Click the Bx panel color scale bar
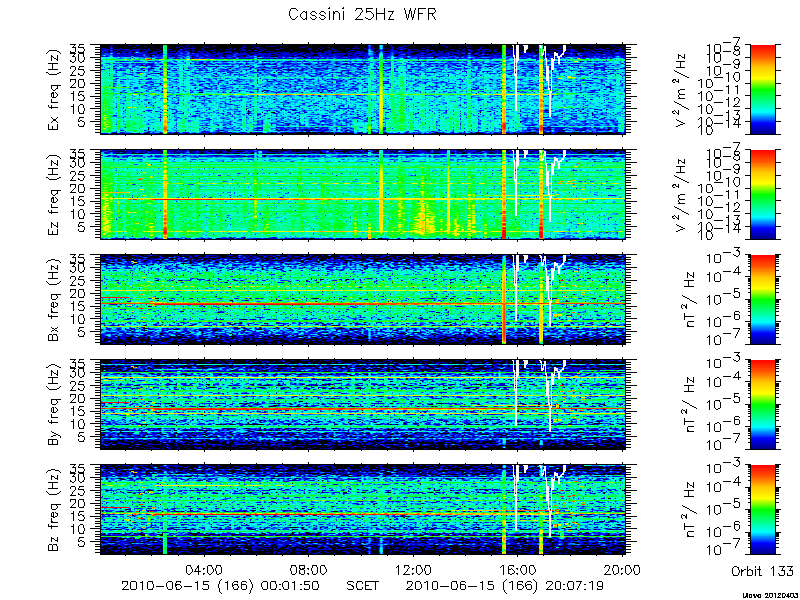 tap(762, 299)
